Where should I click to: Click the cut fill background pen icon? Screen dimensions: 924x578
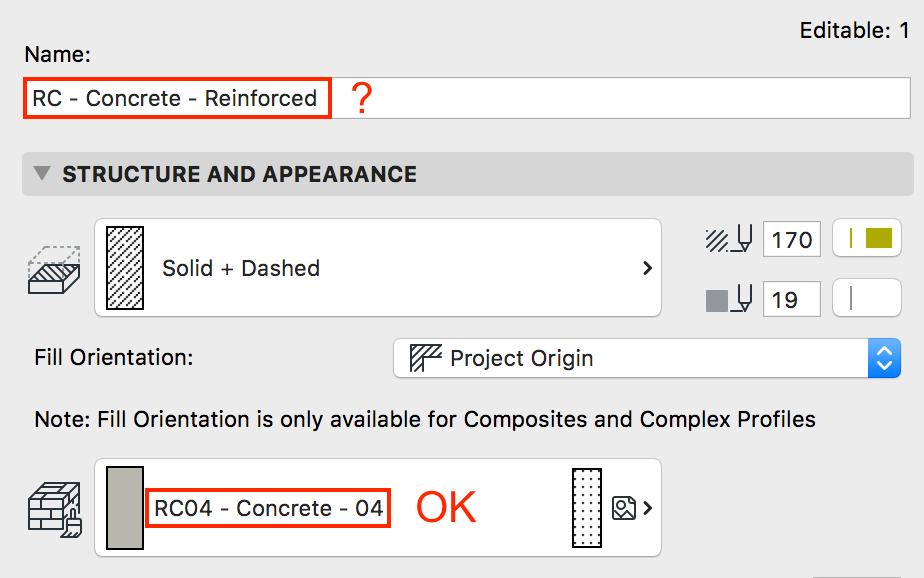click(728, 299)
